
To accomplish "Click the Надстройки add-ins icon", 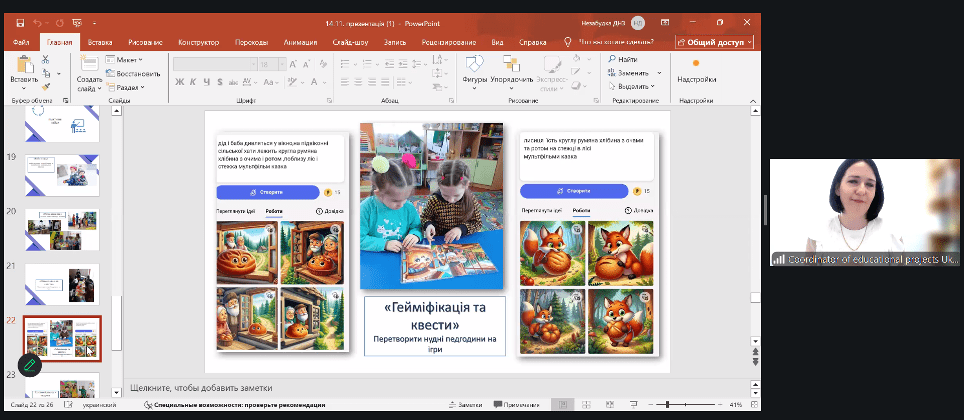I will pyautogui.click(x=696, y=66).
